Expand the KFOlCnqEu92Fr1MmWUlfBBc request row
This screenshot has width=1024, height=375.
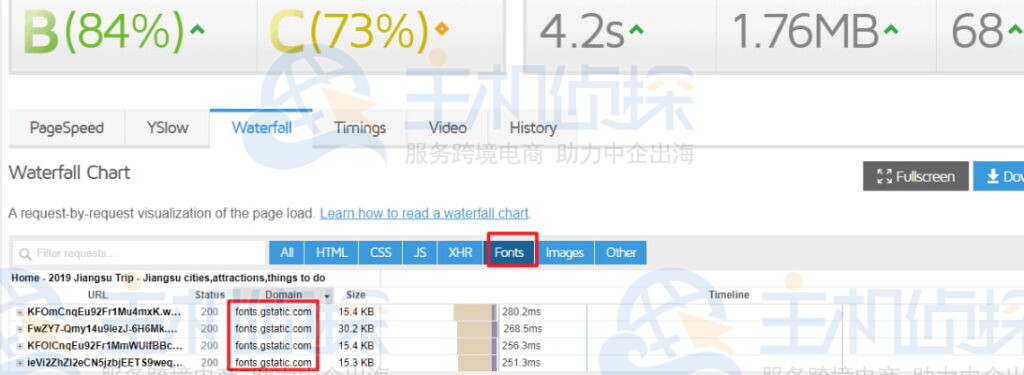pyautogui.click(x=20, y=346)
